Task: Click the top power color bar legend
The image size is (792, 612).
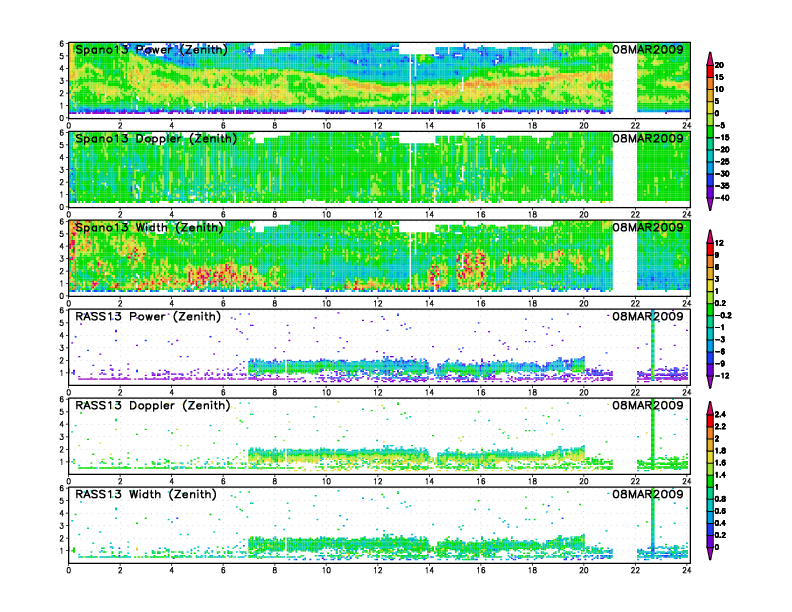Action: [710, 131]
